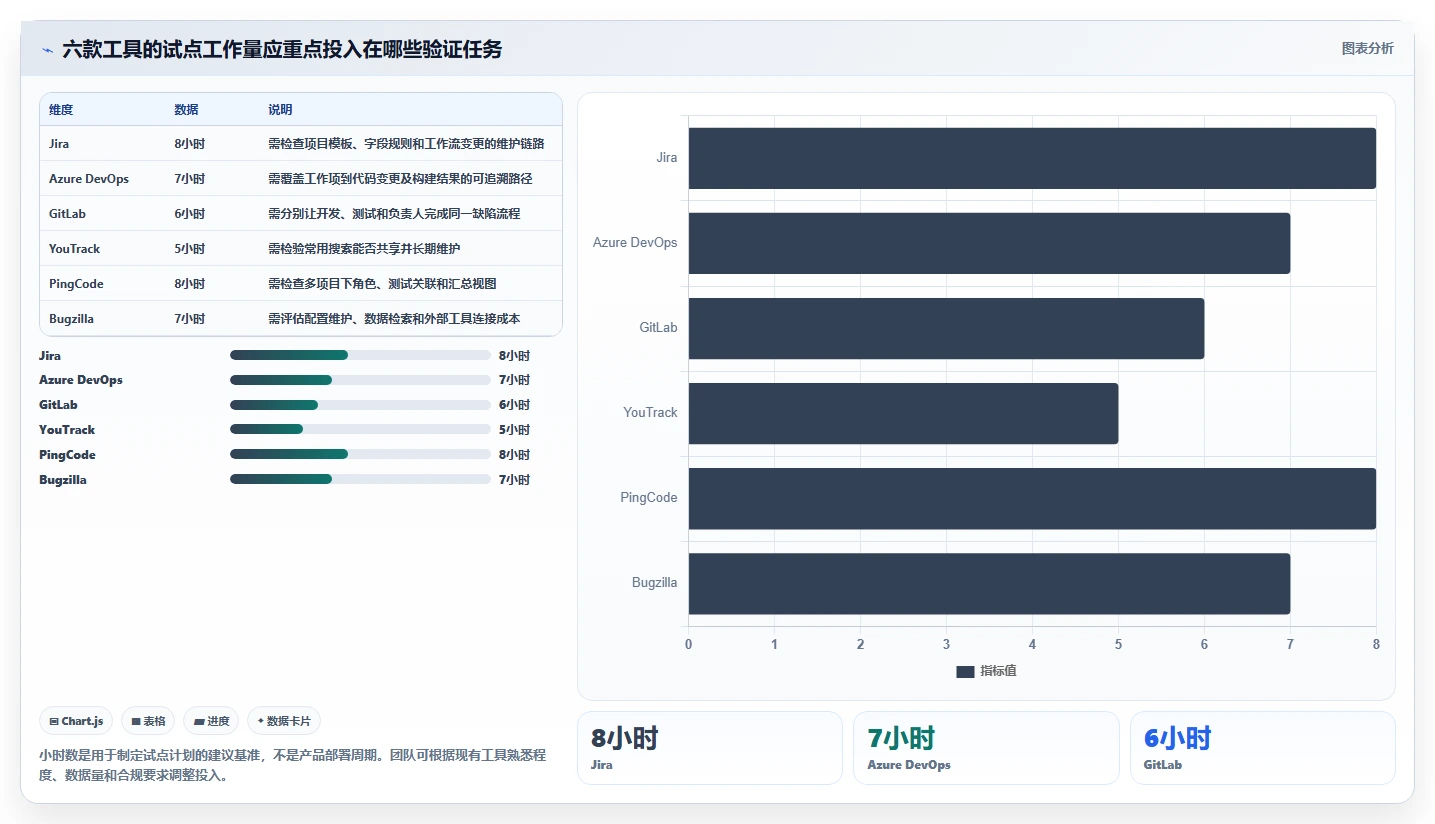Click description 需检查多项目下角色、测试关联和汇总视图

tap(382, 284)
